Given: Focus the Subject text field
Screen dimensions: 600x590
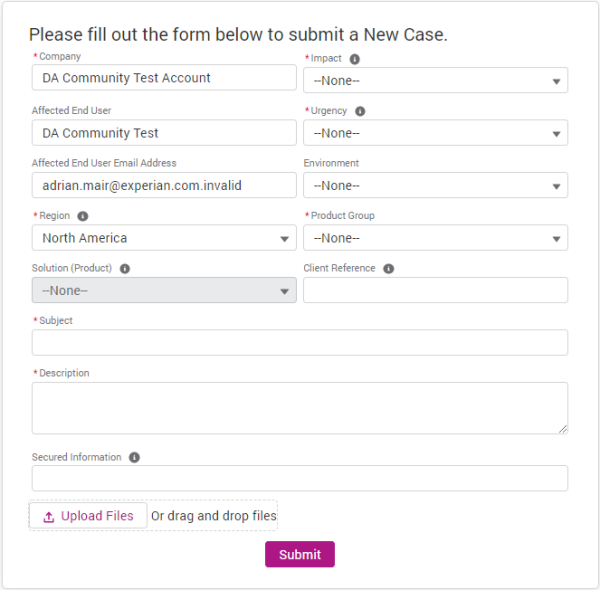Looking at the screenshot, I should (x=300, y=343).
